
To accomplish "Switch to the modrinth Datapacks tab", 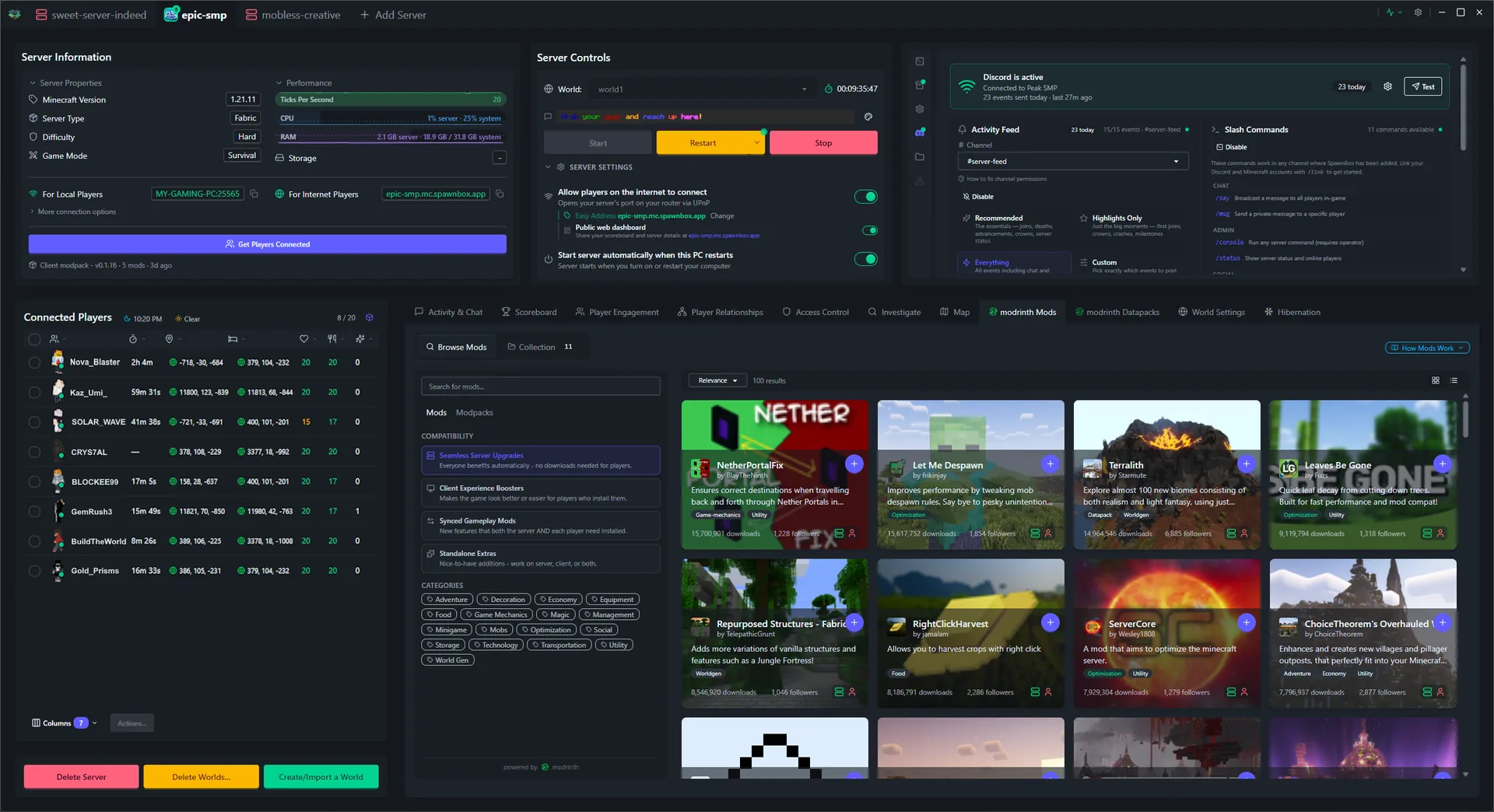I will click(1118, 312).
